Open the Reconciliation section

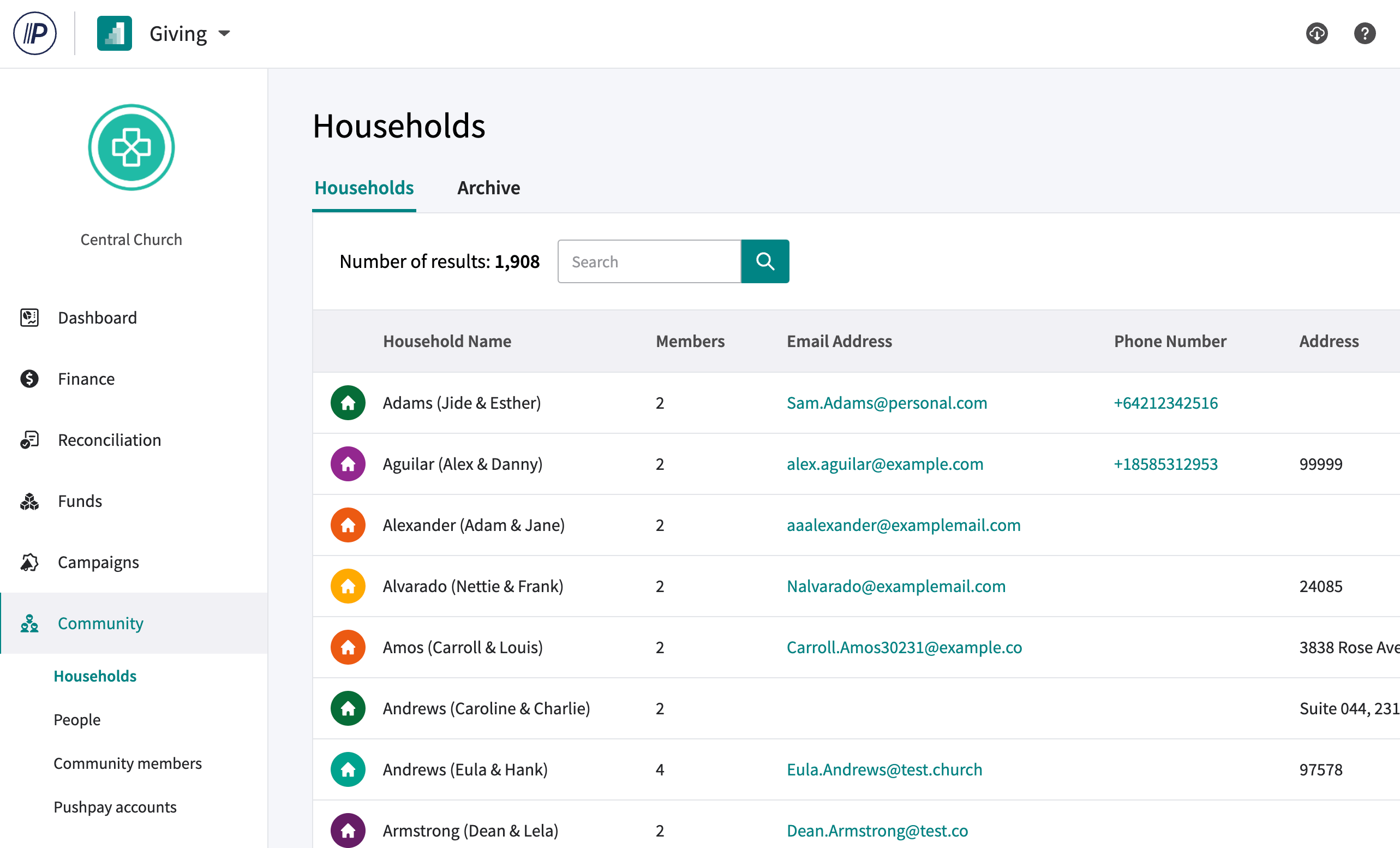[109, 440]
